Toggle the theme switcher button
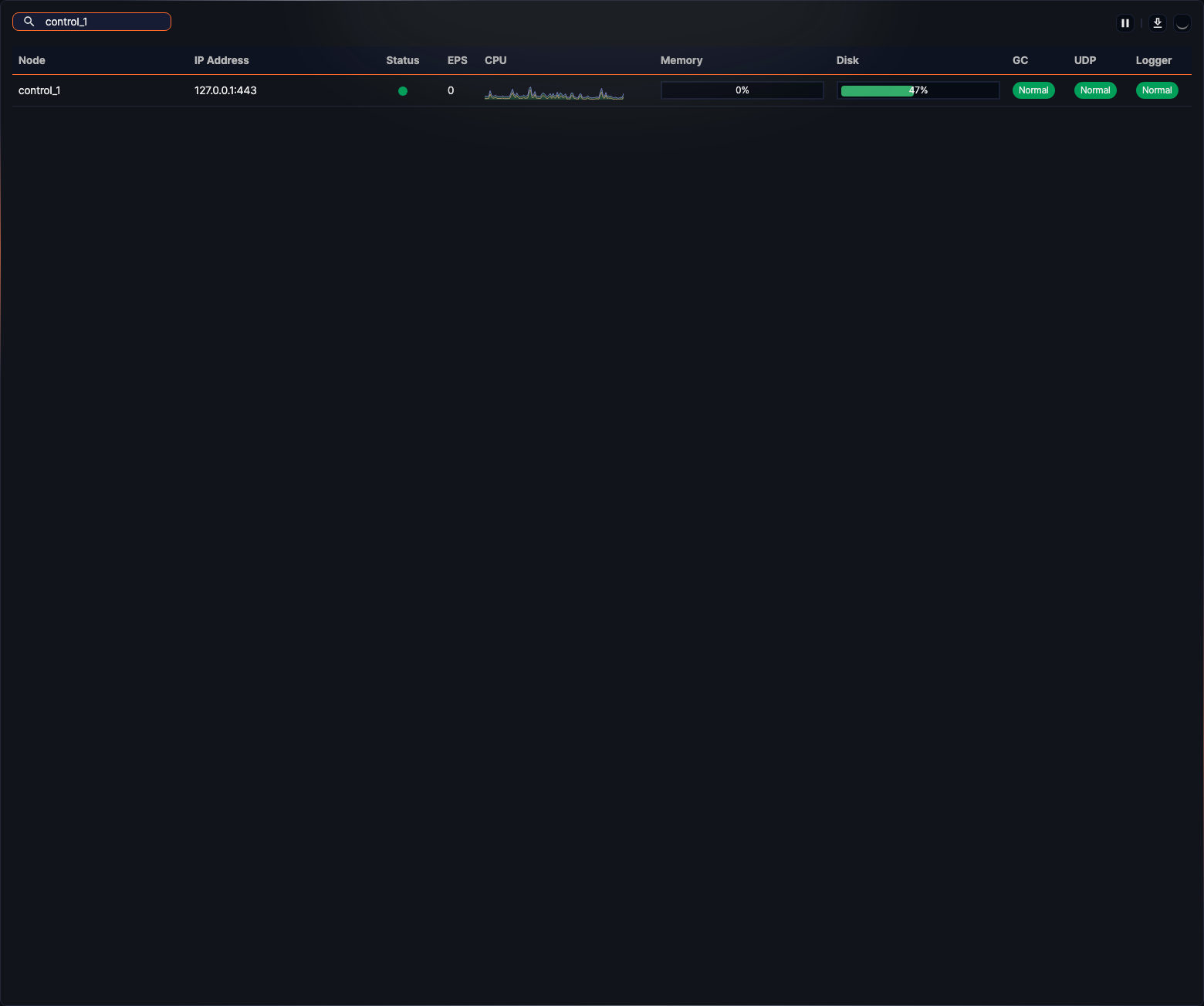 pyautogui.click(x=1182, y=22)
